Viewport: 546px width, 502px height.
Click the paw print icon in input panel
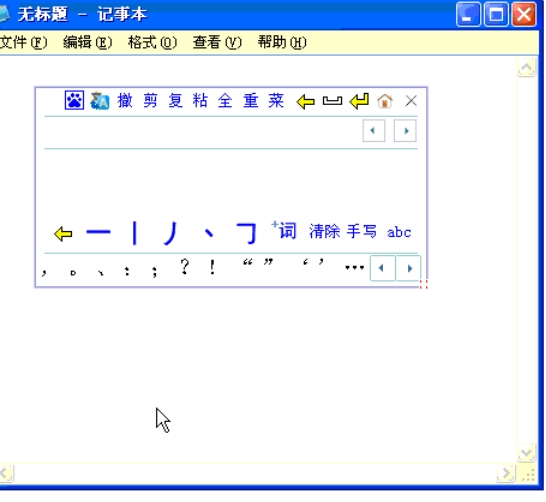74,101
